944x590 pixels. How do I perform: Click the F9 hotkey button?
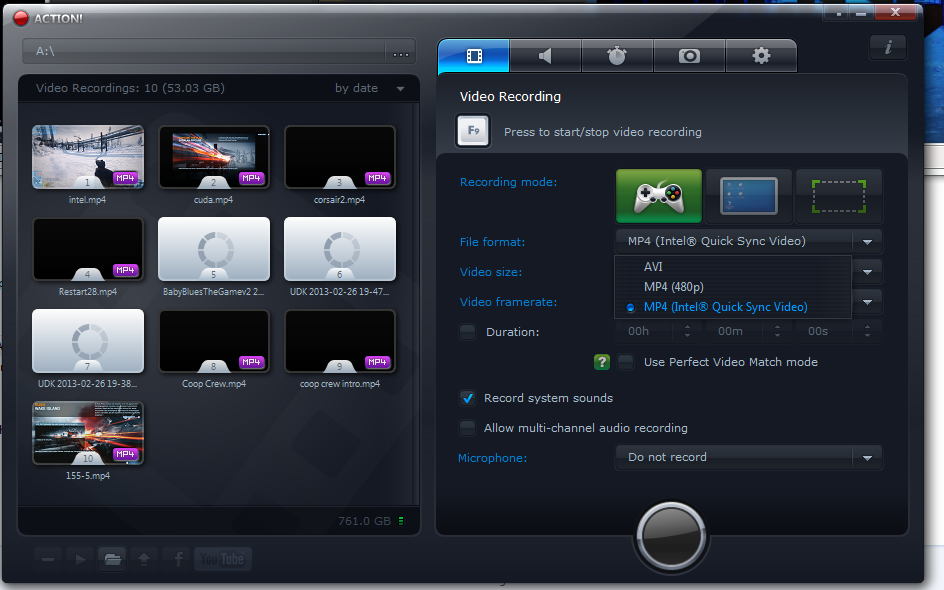coord(473,131)
